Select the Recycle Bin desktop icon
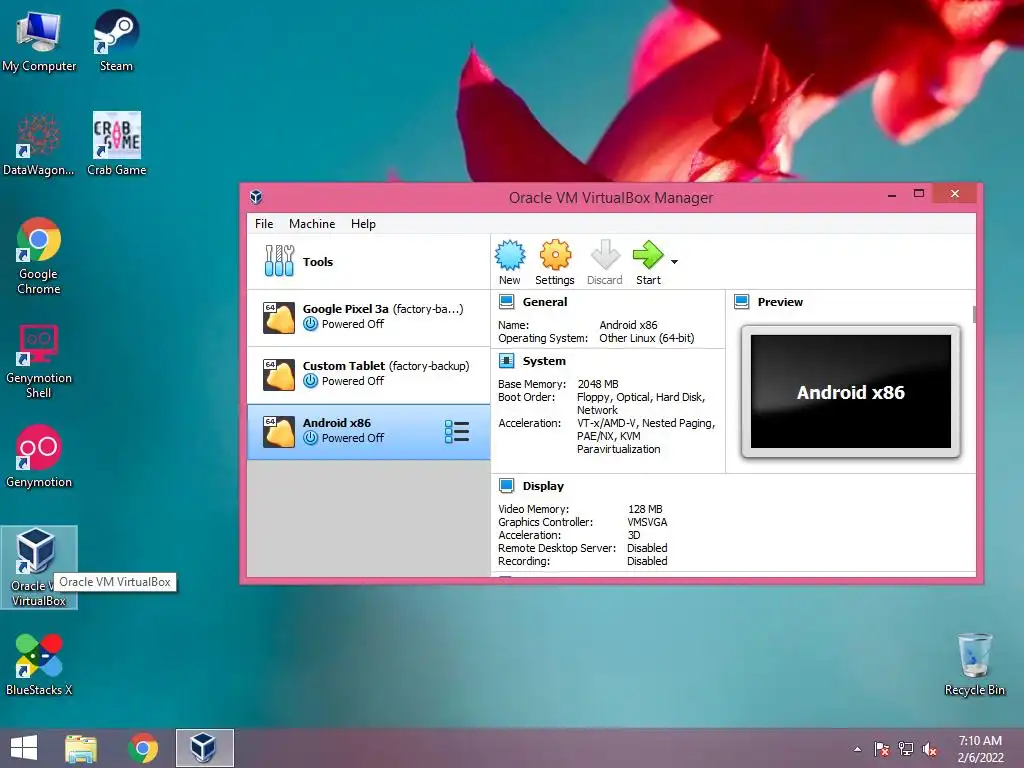 point(974,664)
